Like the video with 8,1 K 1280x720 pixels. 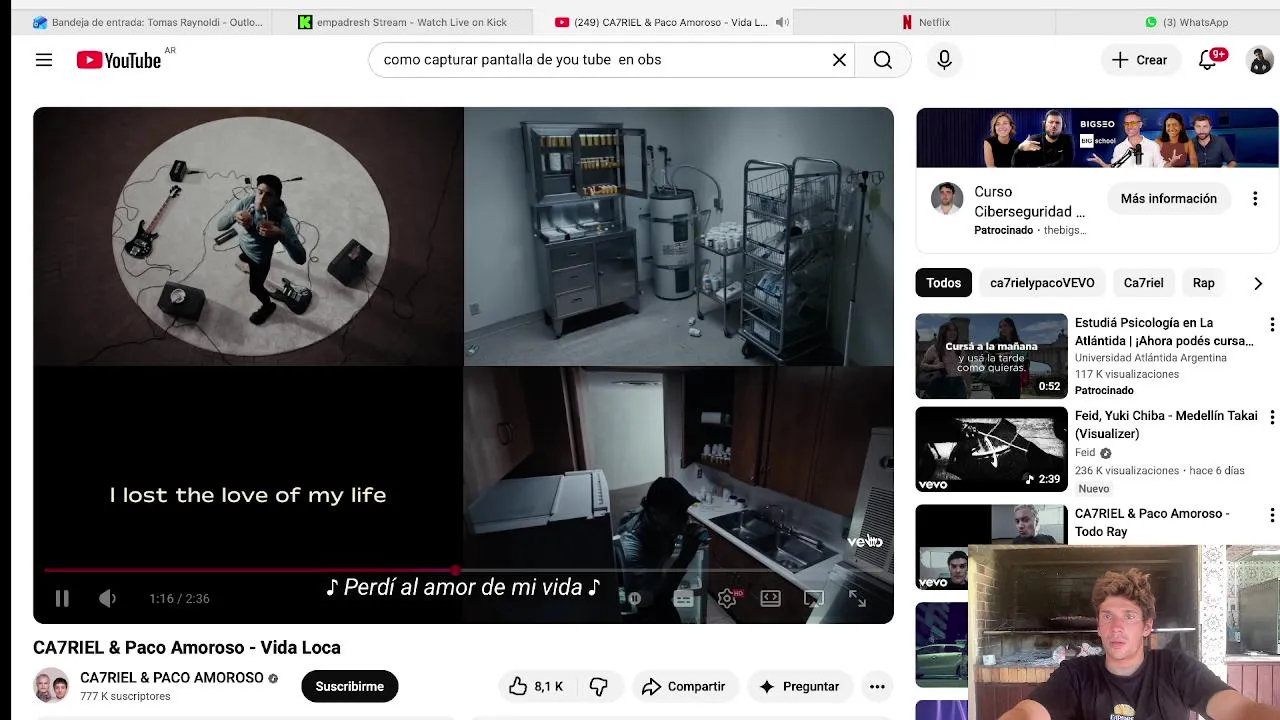click(x=535, y=687)
